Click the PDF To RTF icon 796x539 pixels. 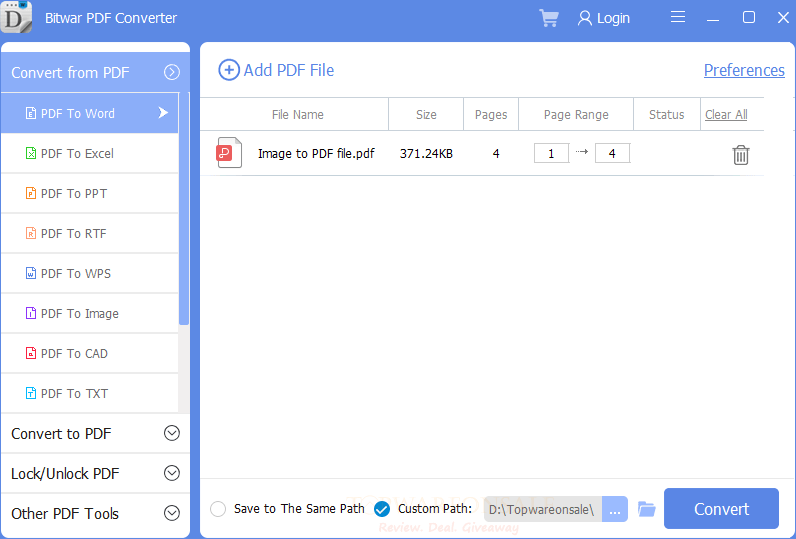coord(31,233)
